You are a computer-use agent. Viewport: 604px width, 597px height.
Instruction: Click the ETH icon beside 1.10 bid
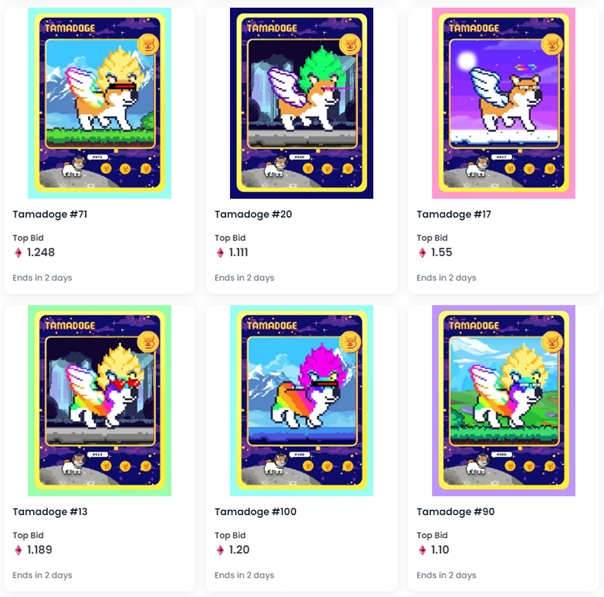click(x=422, y=550)
